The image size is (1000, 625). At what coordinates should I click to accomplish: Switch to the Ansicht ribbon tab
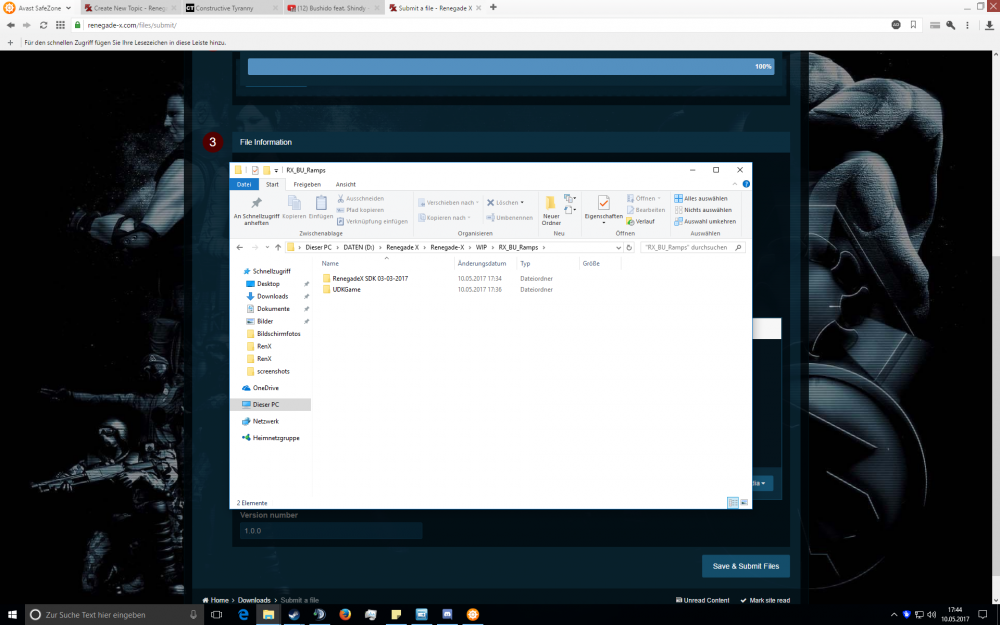[346, 184]
